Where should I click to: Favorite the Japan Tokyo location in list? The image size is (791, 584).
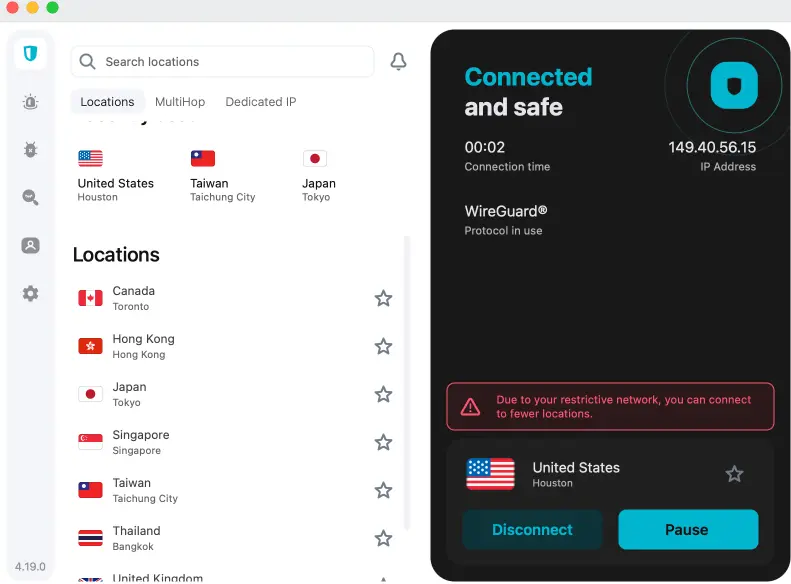pyautogui.click(x=383, y=394)
